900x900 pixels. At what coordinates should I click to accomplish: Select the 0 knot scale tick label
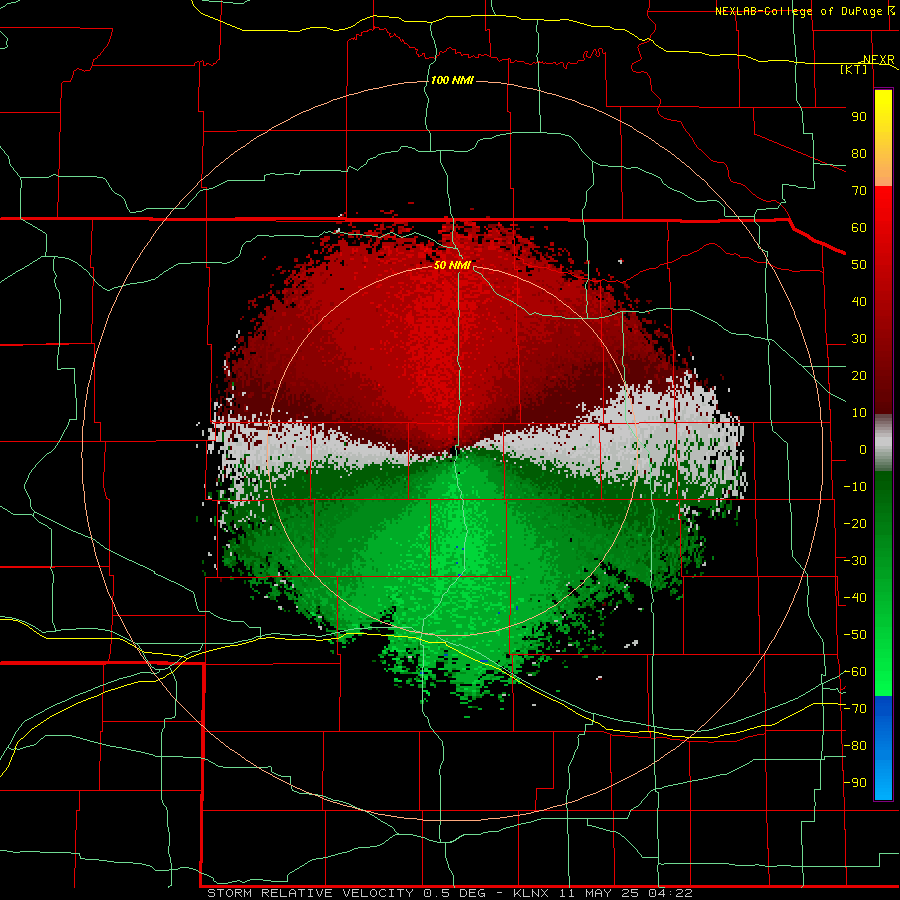click(x=863, y=449)
